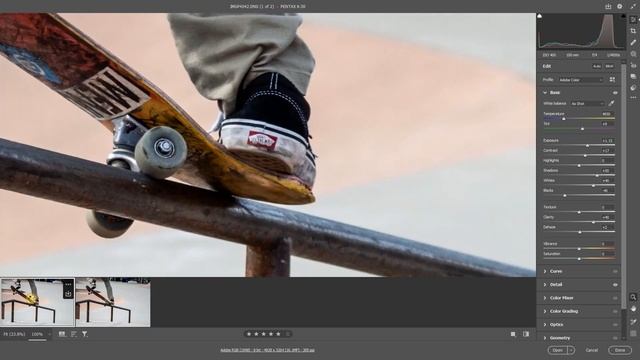
Task: Select the Crop tool icon
Action: [x=633, y=31]
